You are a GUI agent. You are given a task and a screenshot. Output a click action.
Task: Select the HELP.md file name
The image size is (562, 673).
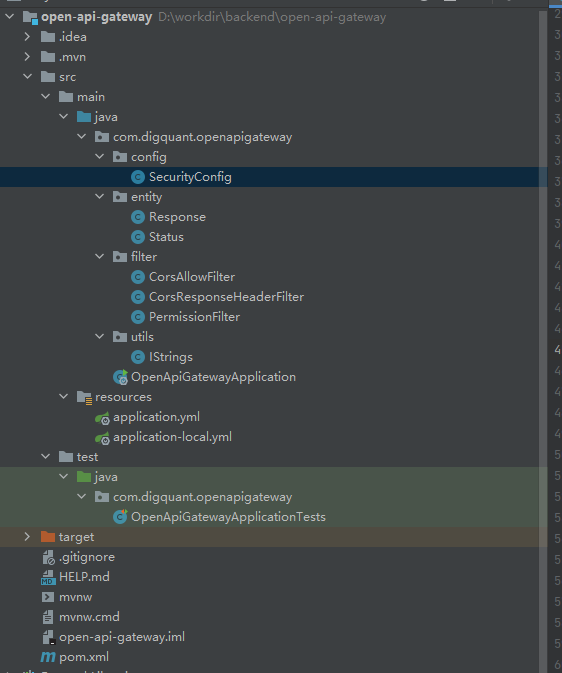tap(84, 577)
